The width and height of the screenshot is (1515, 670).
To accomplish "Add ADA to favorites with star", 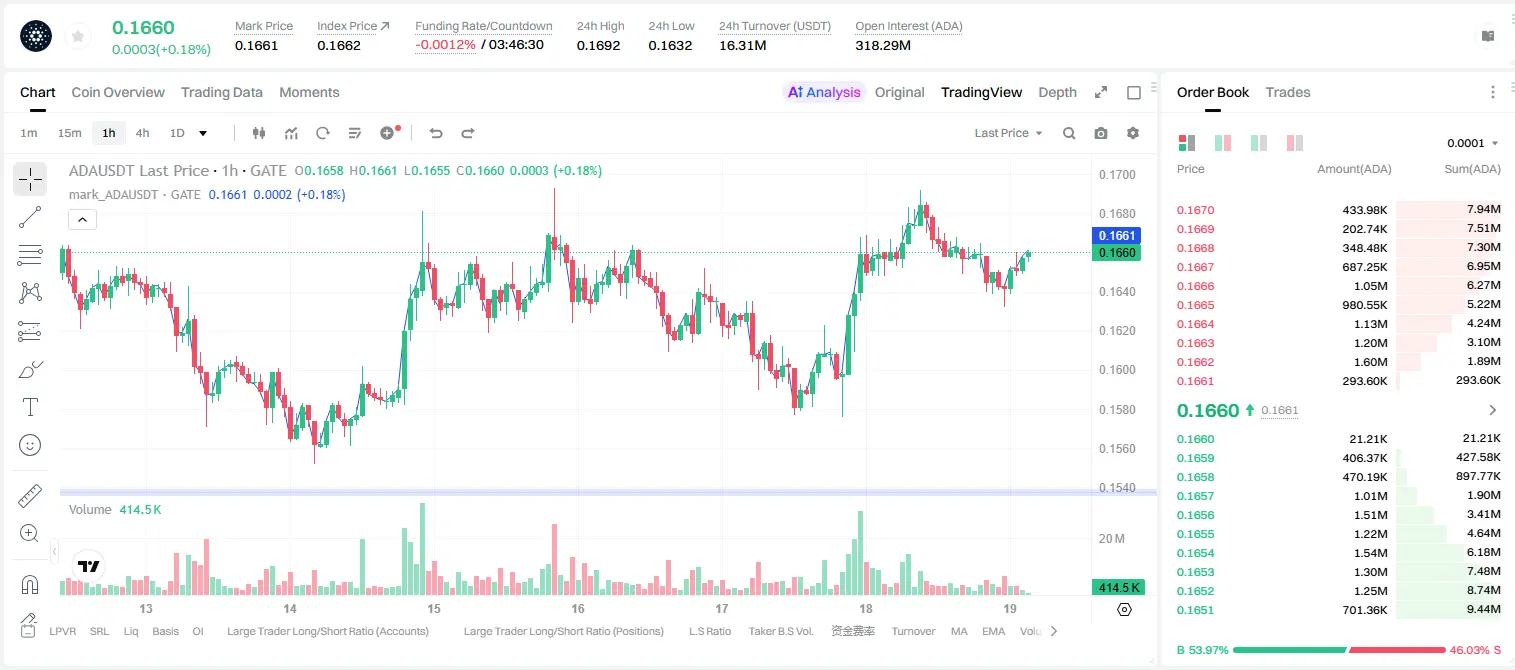I will pyautogui.click(x=78, y=37).
